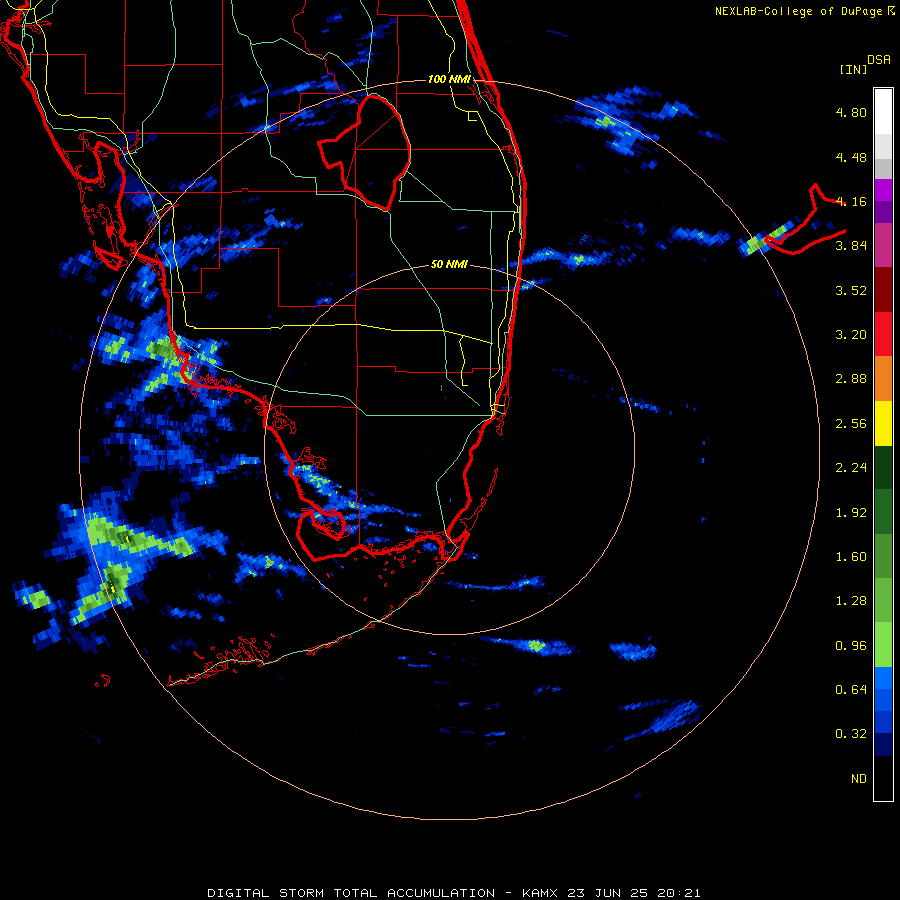Click the [IN] units label

(x=853, y=69)
